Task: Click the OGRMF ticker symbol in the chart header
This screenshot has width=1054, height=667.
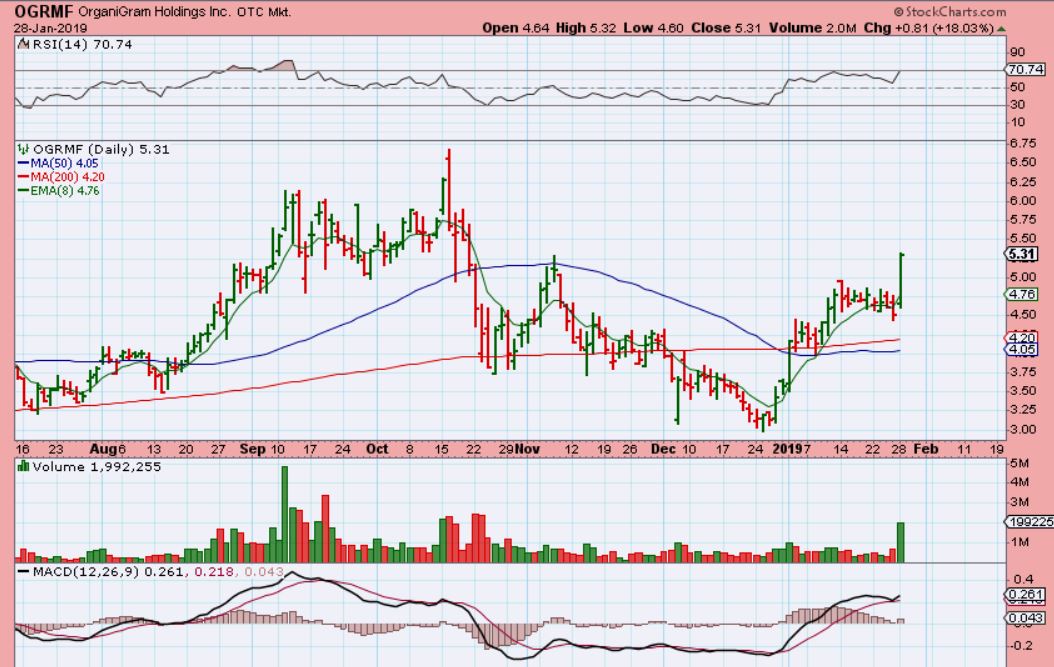Action: 44,11
